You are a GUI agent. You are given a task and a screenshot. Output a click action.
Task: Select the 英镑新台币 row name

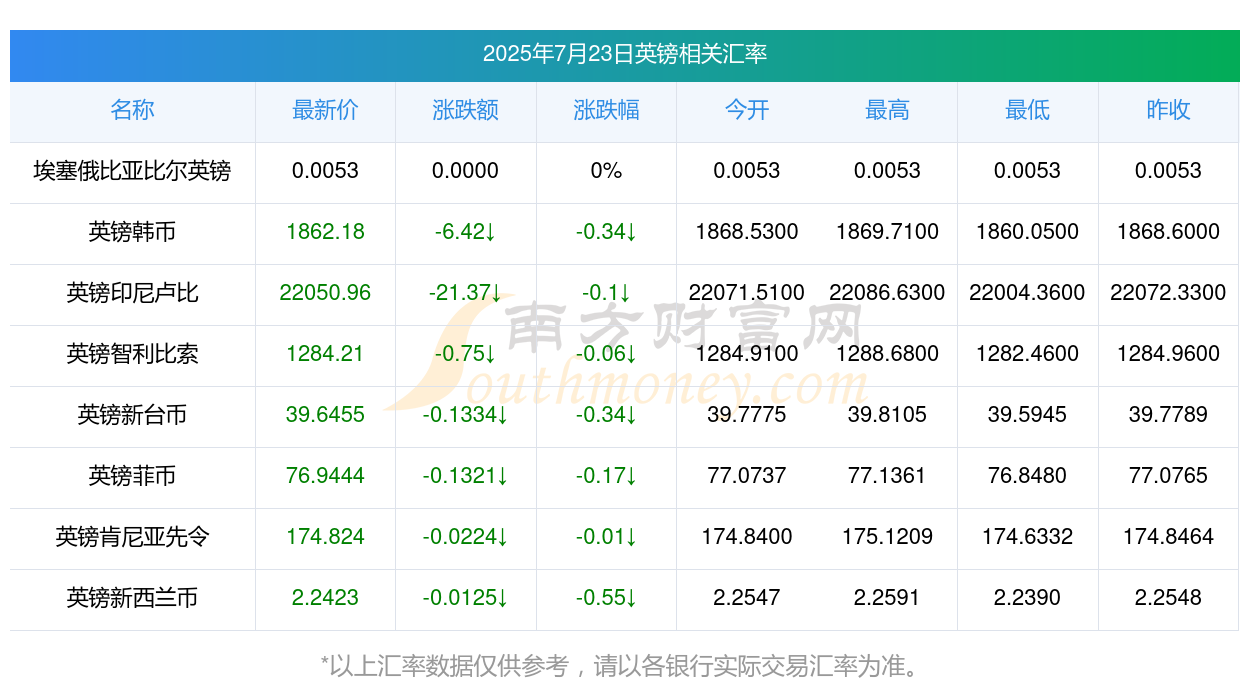(x=132, y=415)
